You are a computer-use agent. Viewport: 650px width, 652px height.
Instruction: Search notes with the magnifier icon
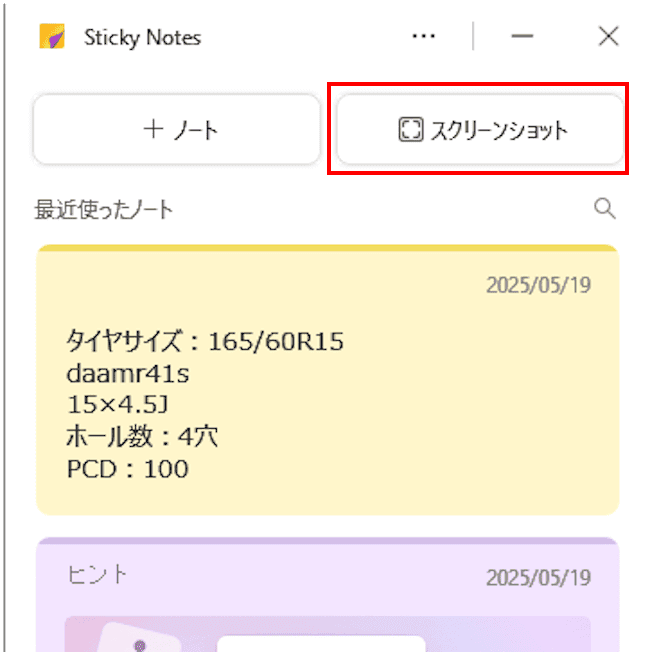pyautogui.click(x=605, y=208)
